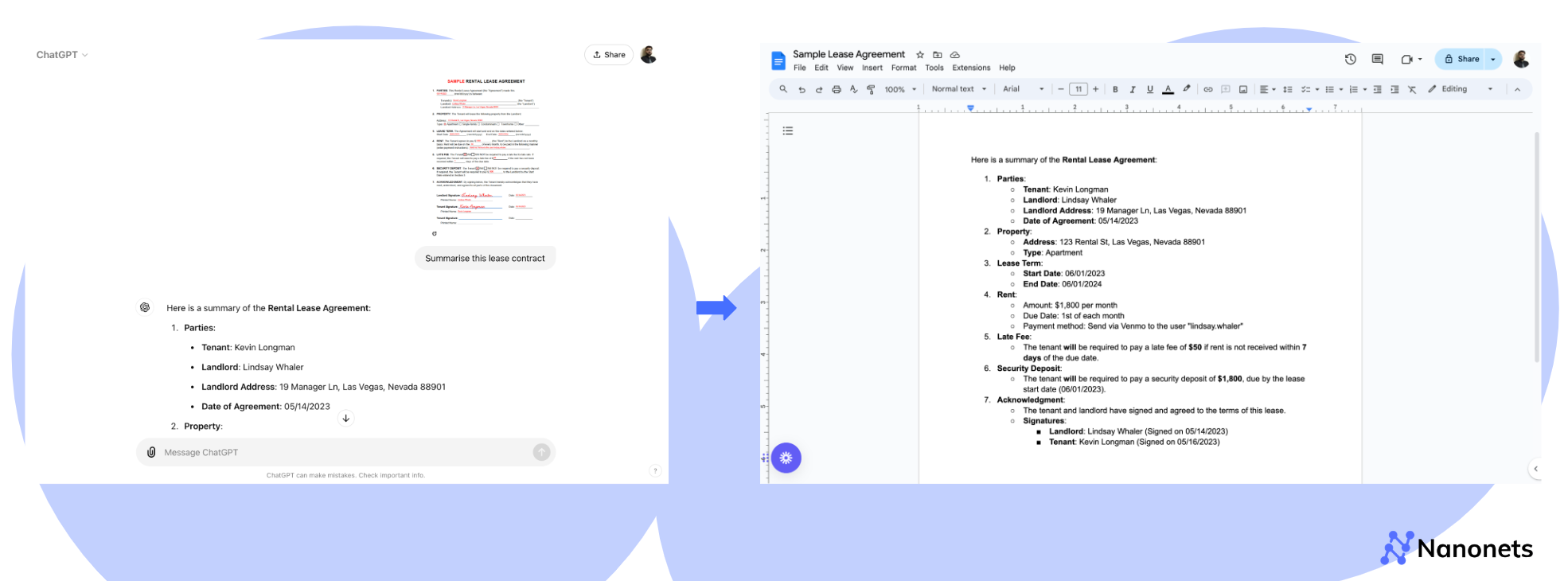This screenshot has height=581, width=1568.
Task: Open the Arial font dropdown
Action: pos(1024,89)
